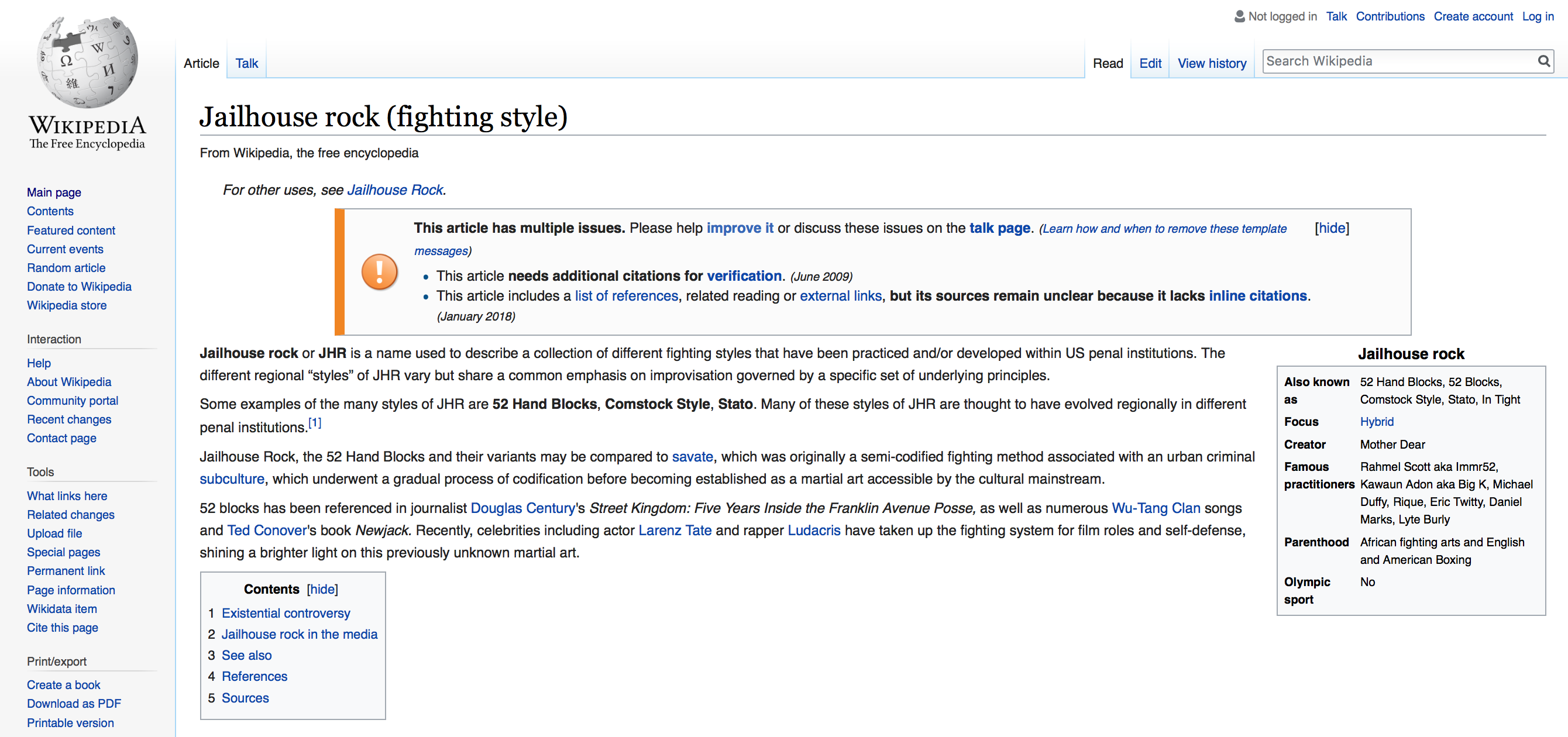This screenshot has height=737, width=1568.
Task: Jump to the See also section
Action: [x=246, y=656]
